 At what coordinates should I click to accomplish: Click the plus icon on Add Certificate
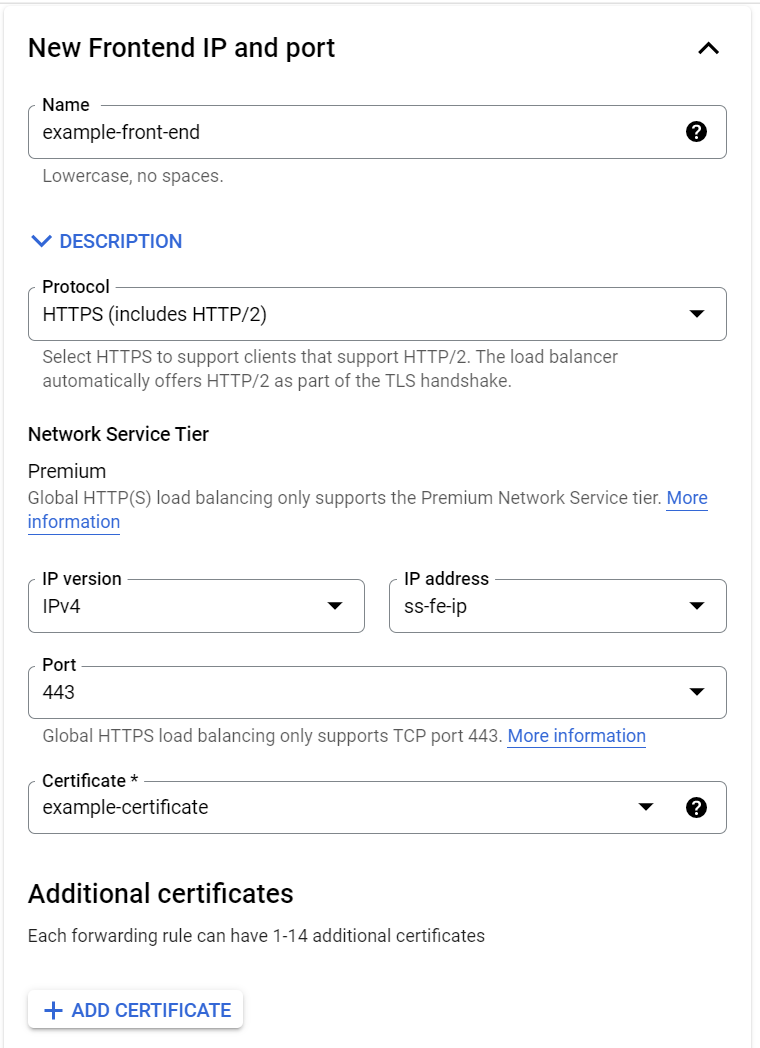coord(54,1011)
